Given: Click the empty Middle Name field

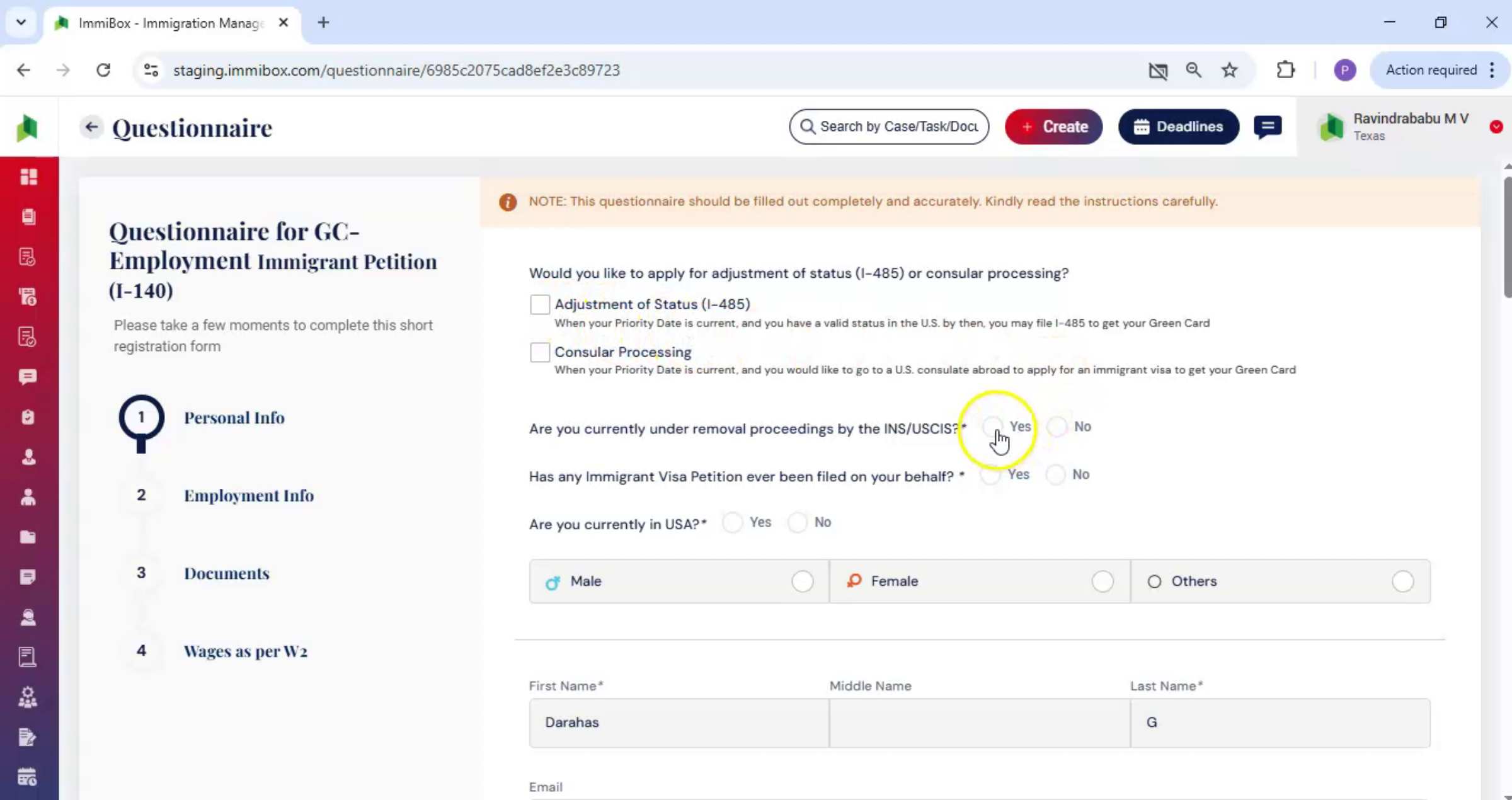Looking at the screenshot, I should point(980,723).
